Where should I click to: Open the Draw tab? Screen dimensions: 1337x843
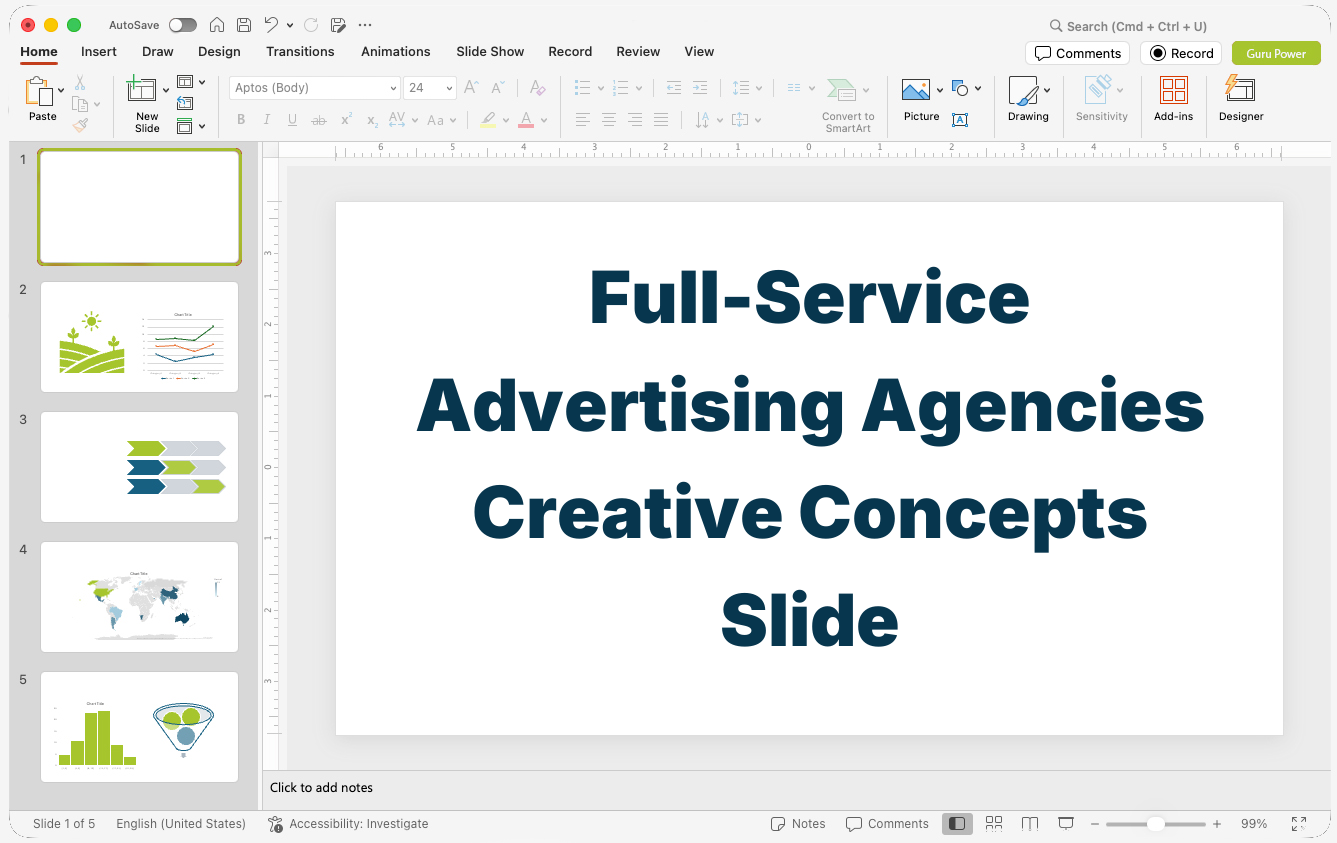coord(158,52)
